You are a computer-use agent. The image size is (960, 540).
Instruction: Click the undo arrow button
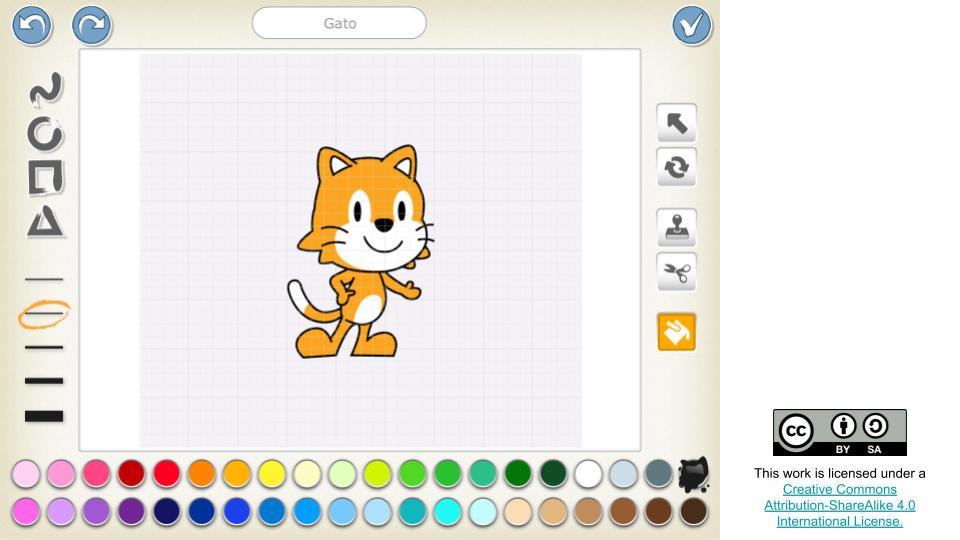click(32, 25)
